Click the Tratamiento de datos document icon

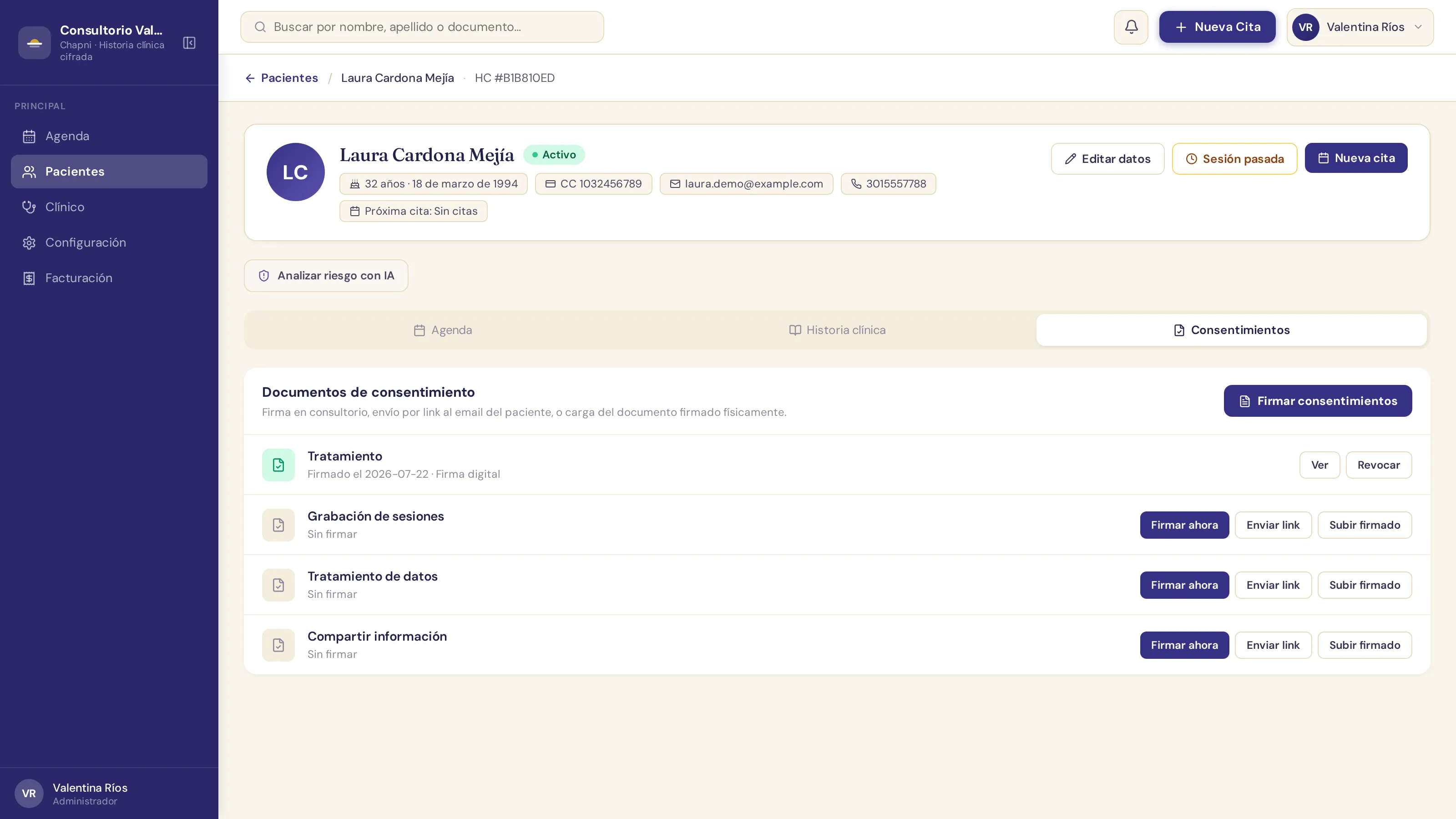coord(278,585)
